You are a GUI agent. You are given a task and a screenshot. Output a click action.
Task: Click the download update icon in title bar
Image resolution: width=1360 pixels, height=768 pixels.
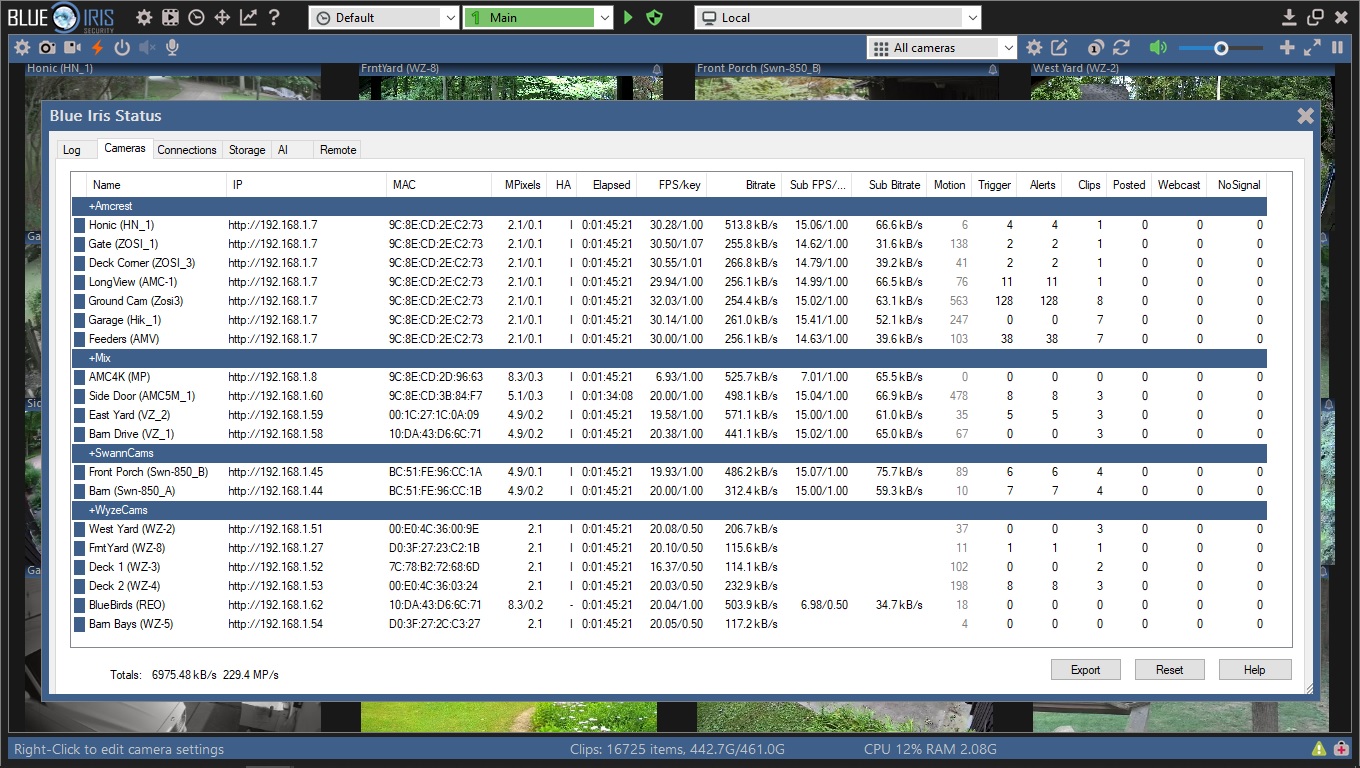click(x=1290, y=17)
